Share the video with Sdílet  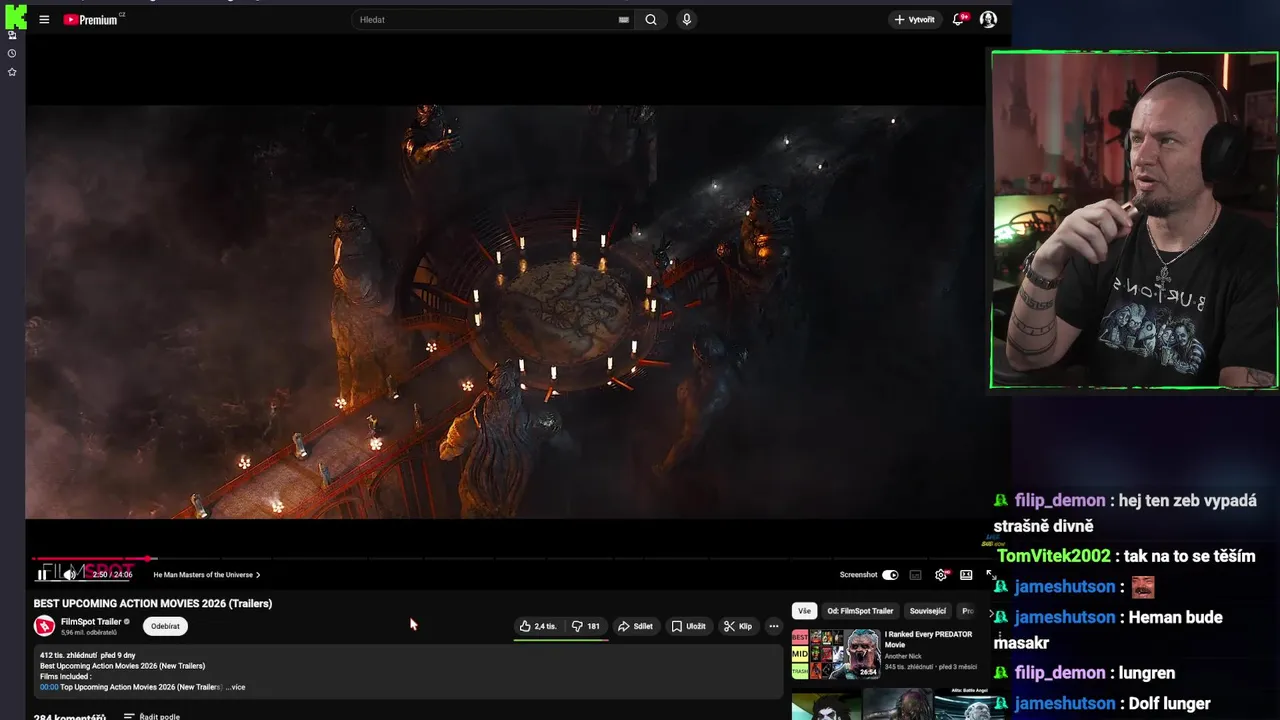coord(635,626)
